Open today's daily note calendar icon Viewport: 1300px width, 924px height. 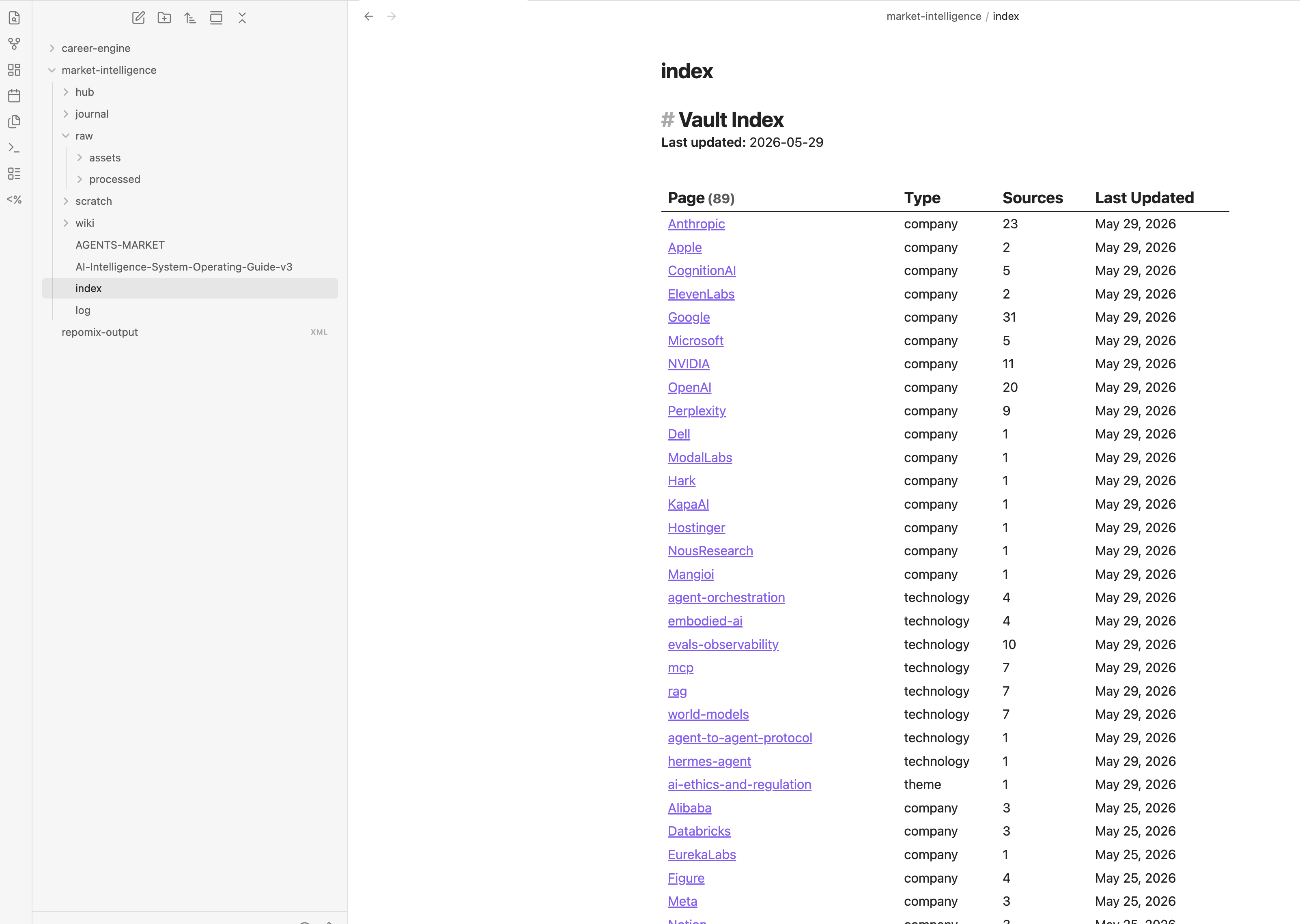(x=14, y=96)
